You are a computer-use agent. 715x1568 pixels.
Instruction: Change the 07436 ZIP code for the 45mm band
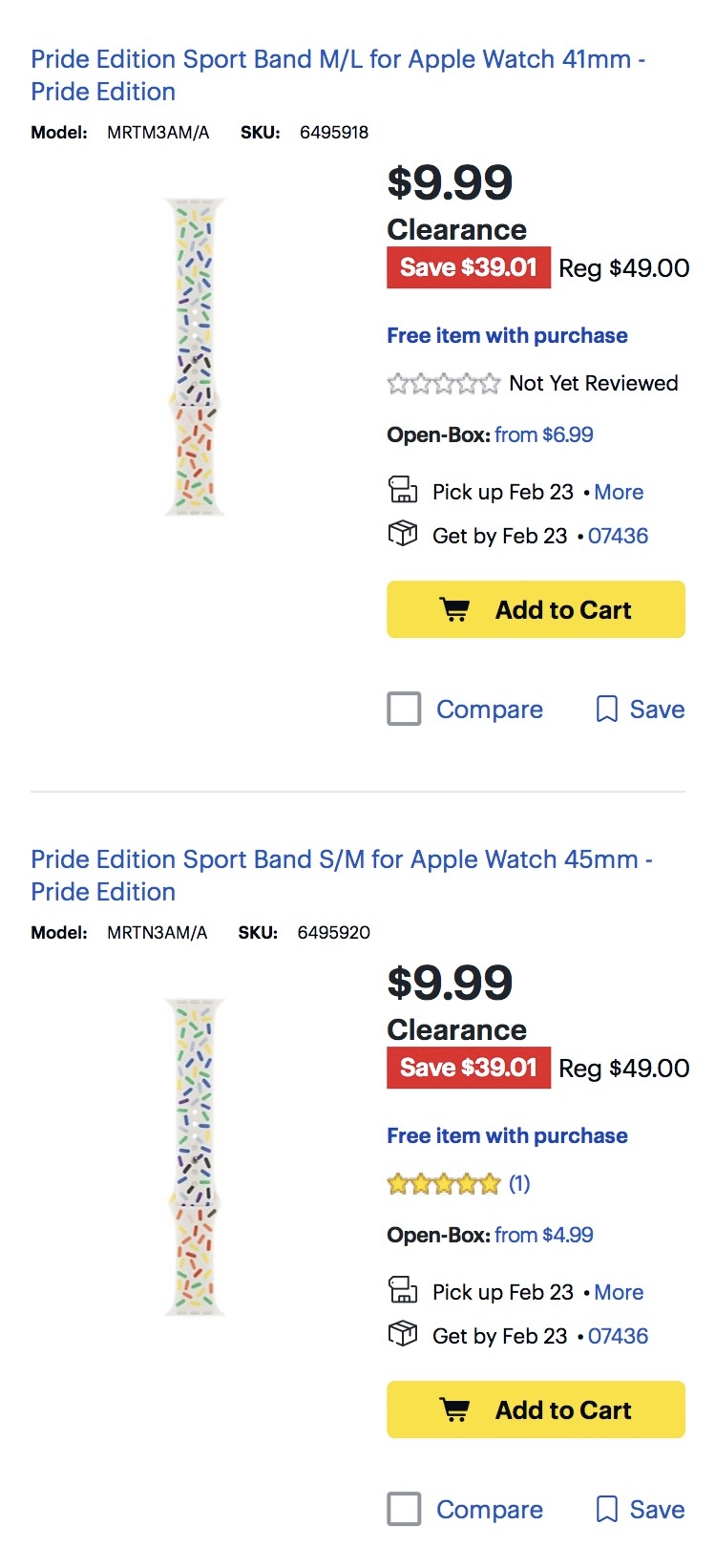click(618, 1337)
